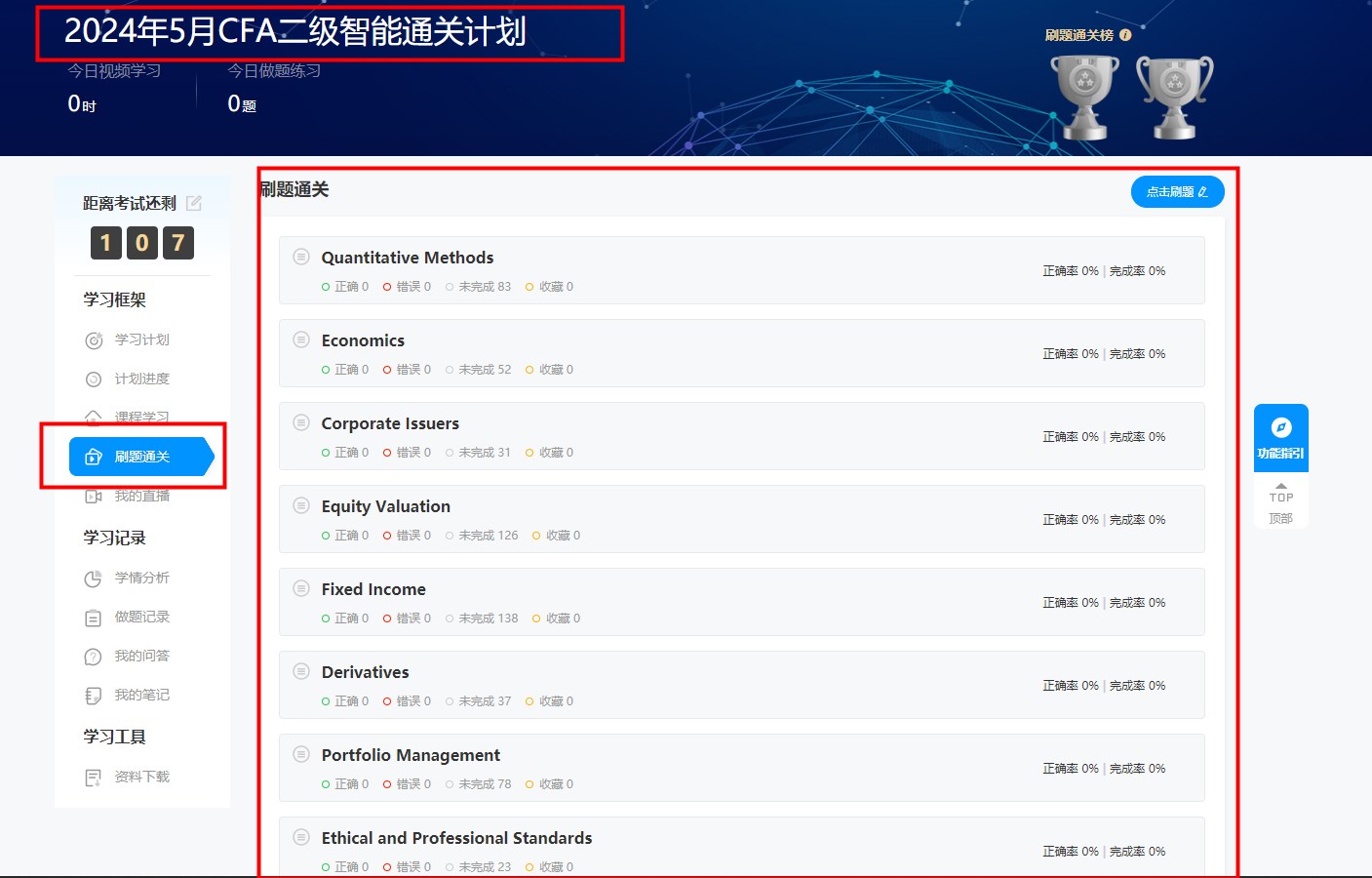Edit the exam countdown date icon
This screenshot has height=878, width=1372.
tap(194, 203)
